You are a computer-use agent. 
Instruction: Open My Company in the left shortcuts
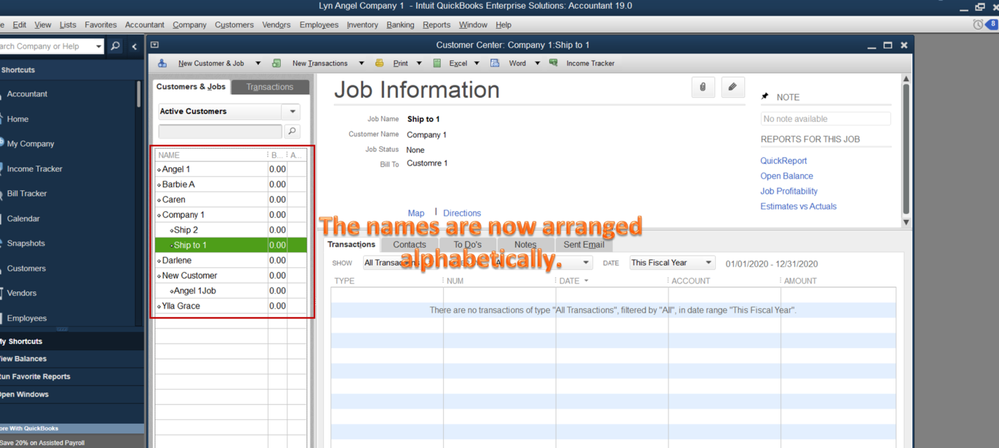(x=30, y=144)
